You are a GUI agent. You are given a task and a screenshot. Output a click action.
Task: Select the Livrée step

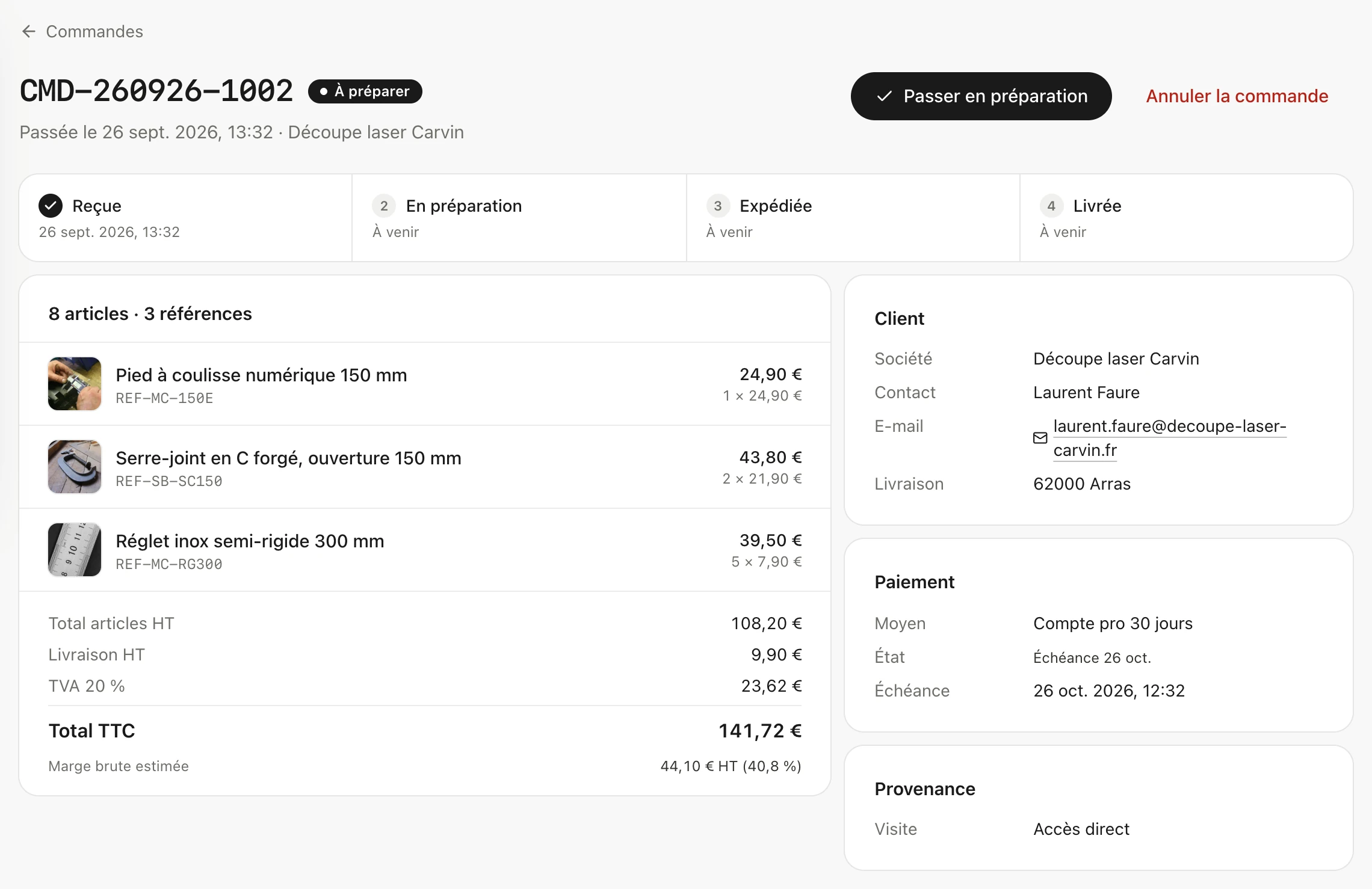coord(1186,218)
